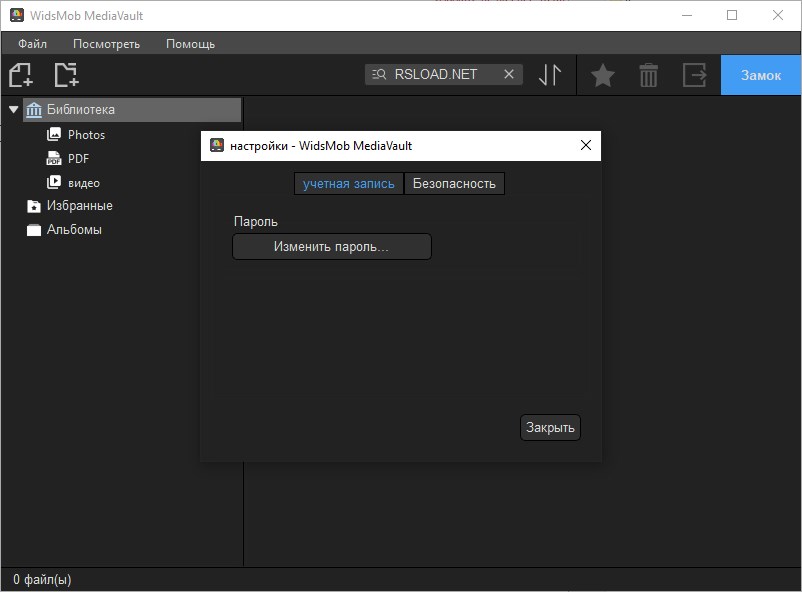Screen dimensions: 802x592
Task: Open the Файл menu
Action: click(35, 43)
